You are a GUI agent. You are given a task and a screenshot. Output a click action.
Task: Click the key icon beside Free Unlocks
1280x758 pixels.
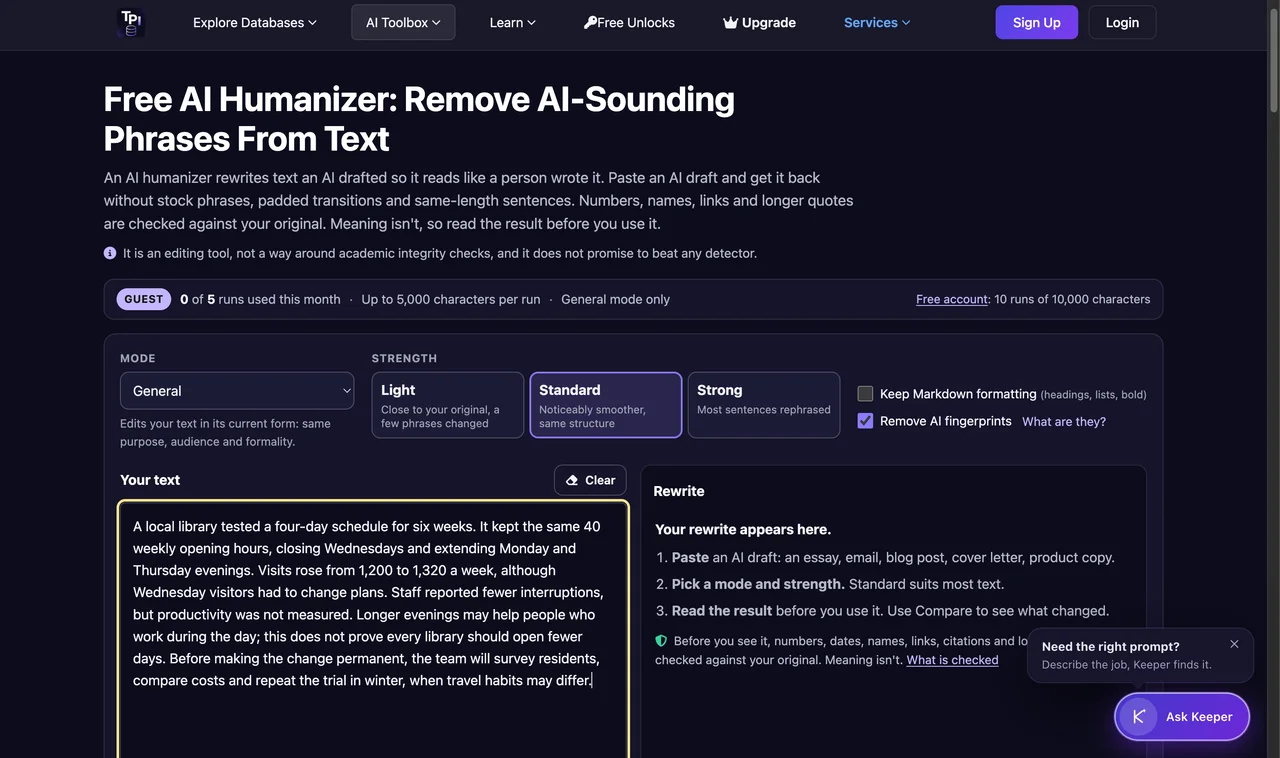590,22
